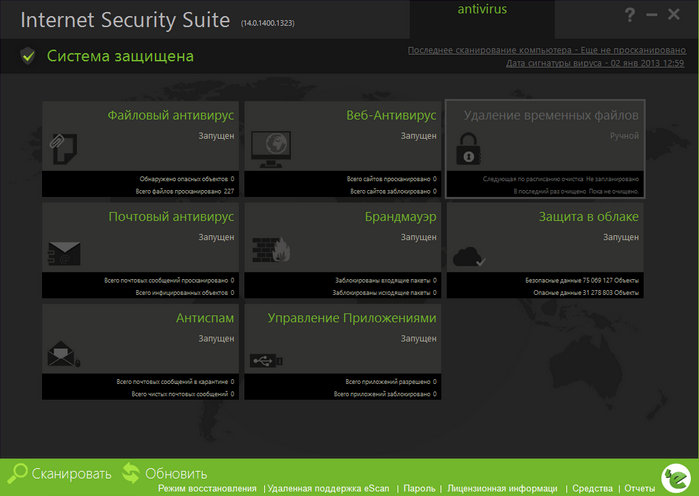Open the firewall brick wall flame icon
Screen dimensions: 699x496
271,250
